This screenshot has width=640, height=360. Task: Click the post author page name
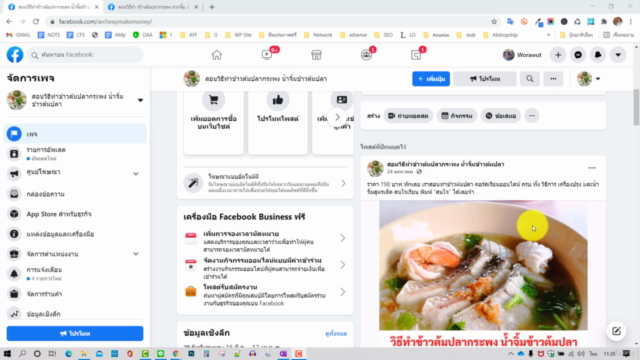(445, 164)
